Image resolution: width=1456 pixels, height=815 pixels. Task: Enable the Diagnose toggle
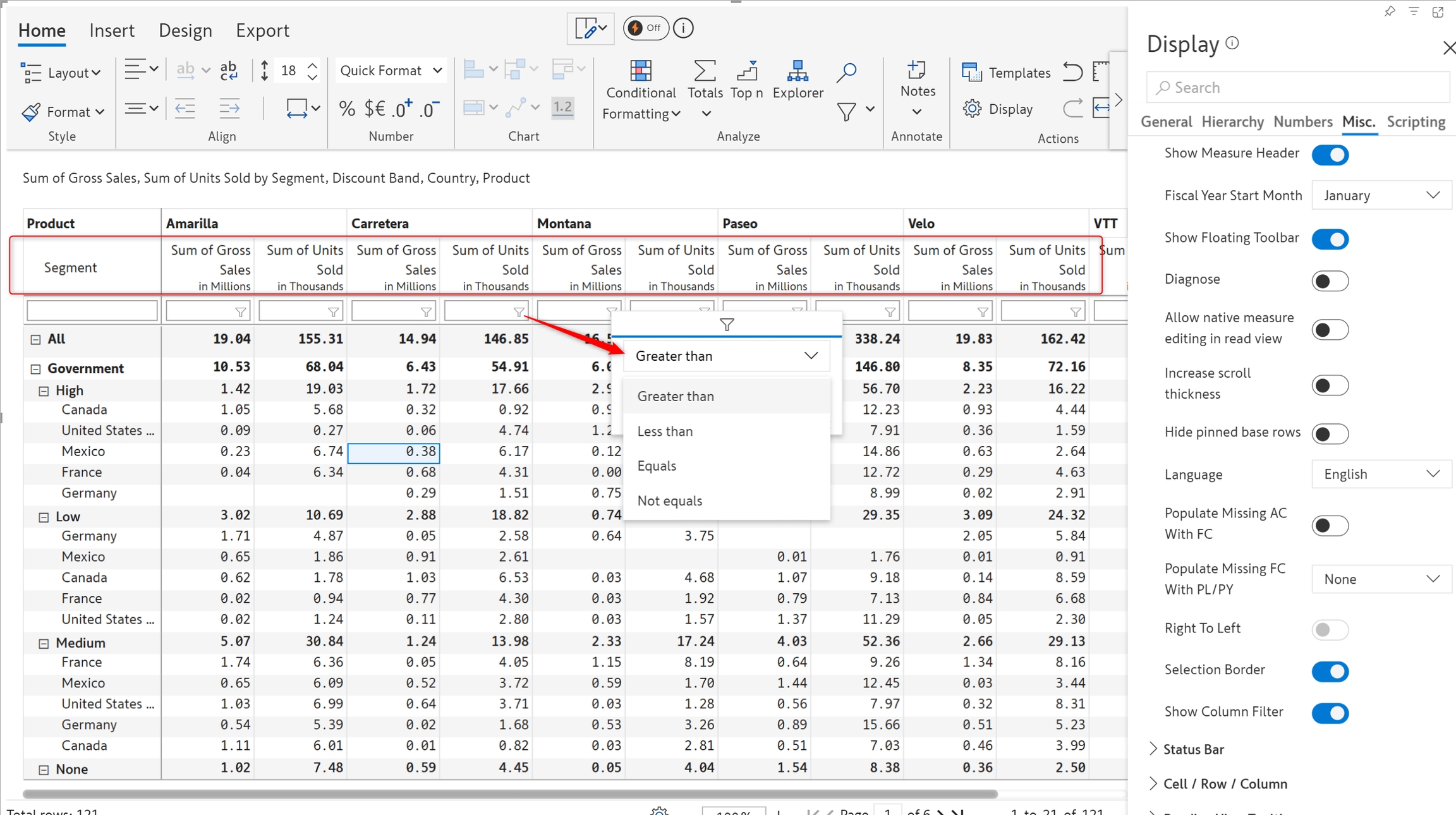point(1330,281)
